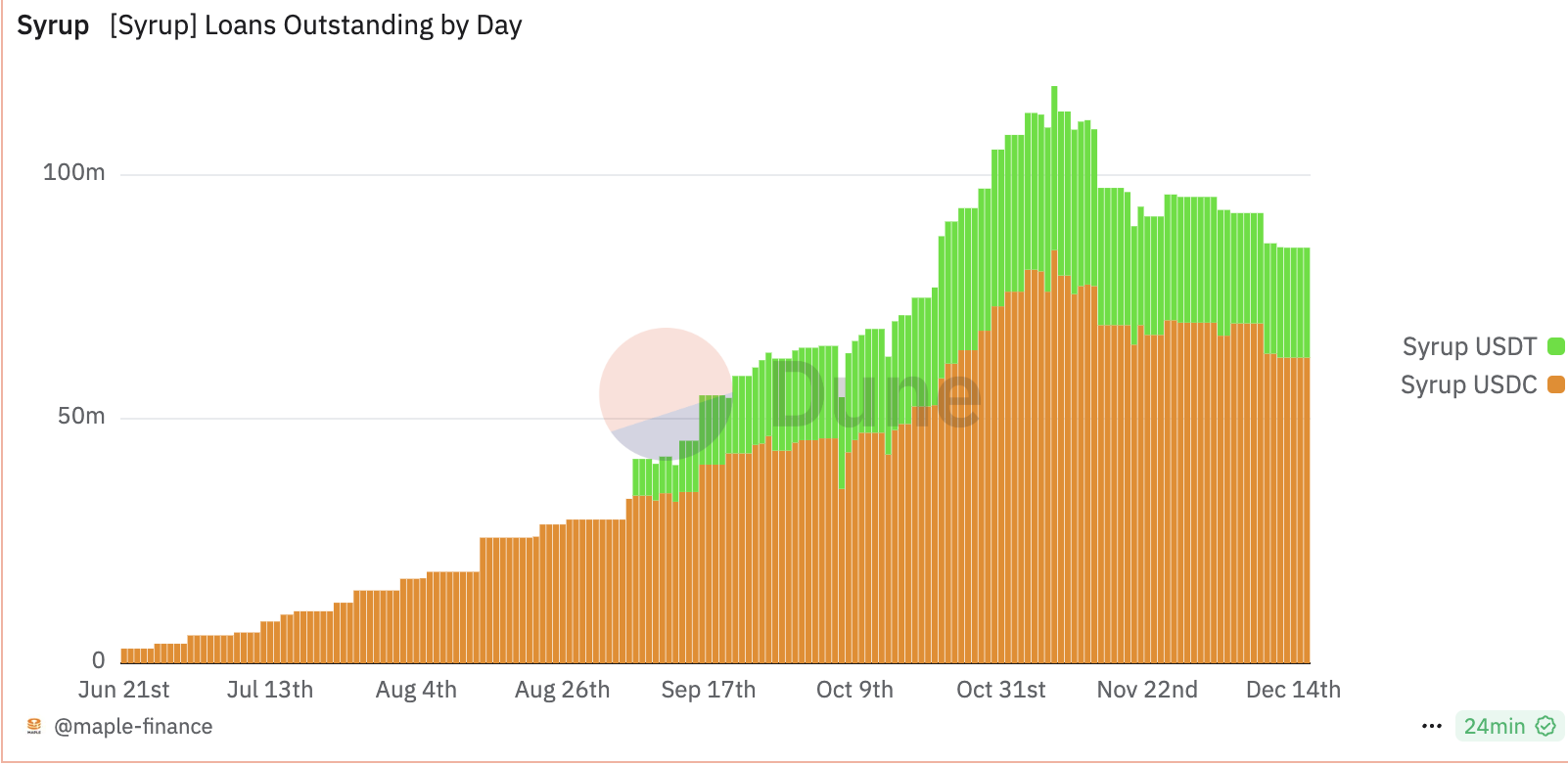Open the @maple-finance profile link

tap(133, 726)
